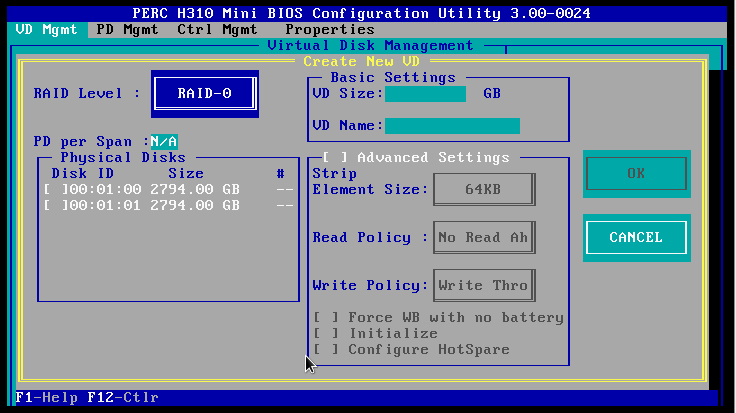Click the VD Size input field
The image size is (736, 413).
point(425,94)
